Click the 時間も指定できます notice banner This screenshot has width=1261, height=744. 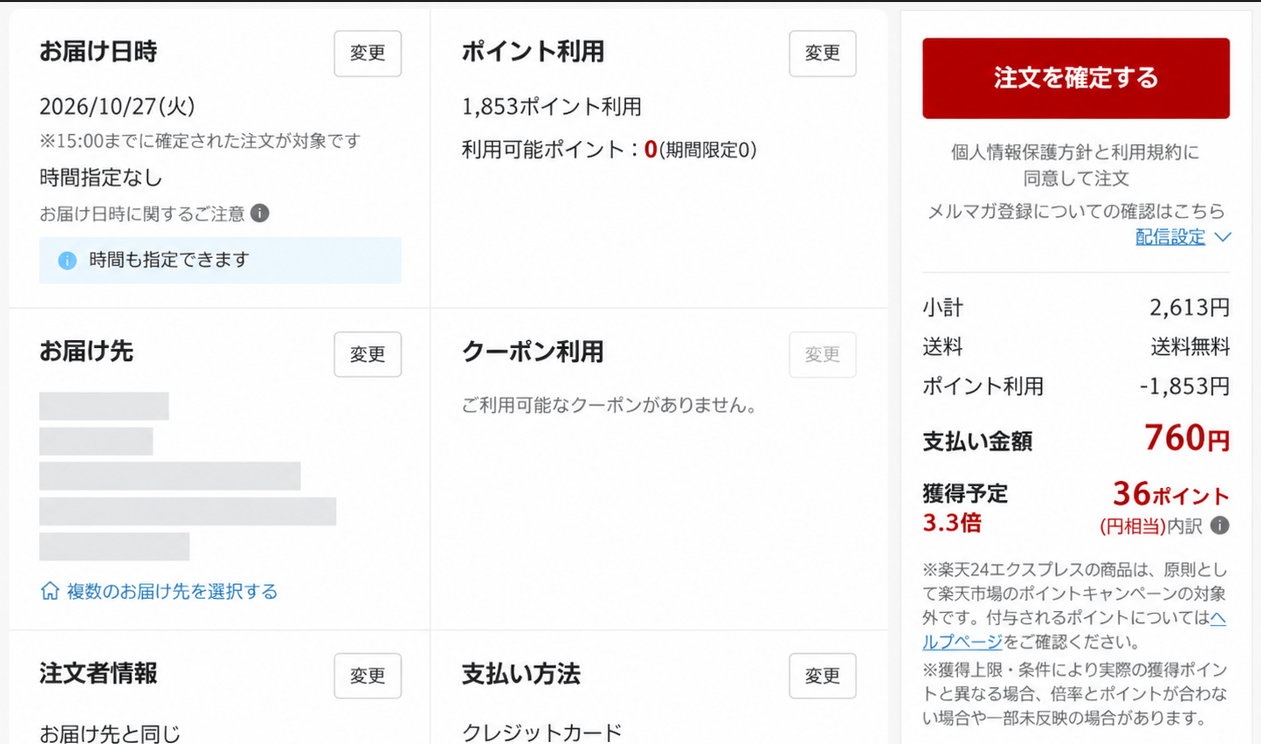pos(220,260)
